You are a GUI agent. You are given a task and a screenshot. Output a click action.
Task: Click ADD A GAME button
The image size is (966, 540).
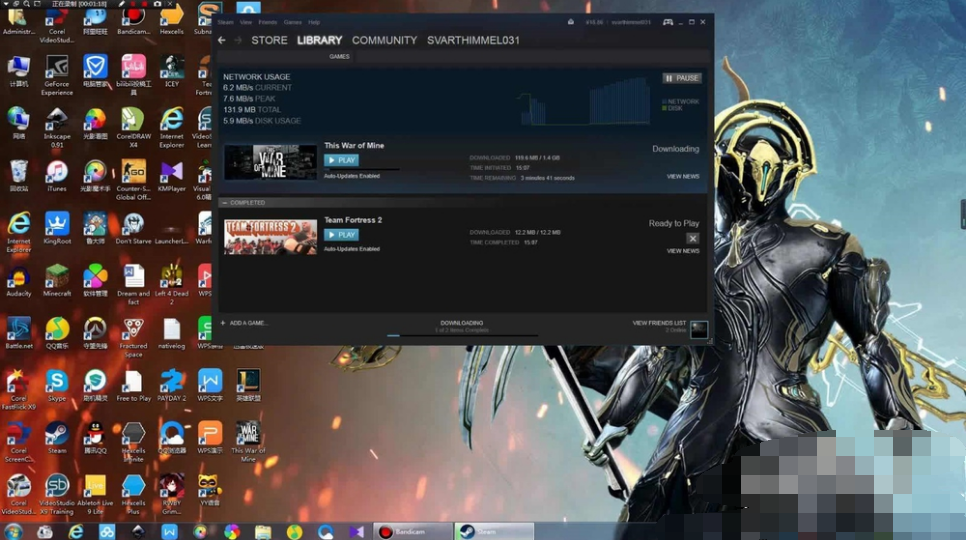click(244, 323)
